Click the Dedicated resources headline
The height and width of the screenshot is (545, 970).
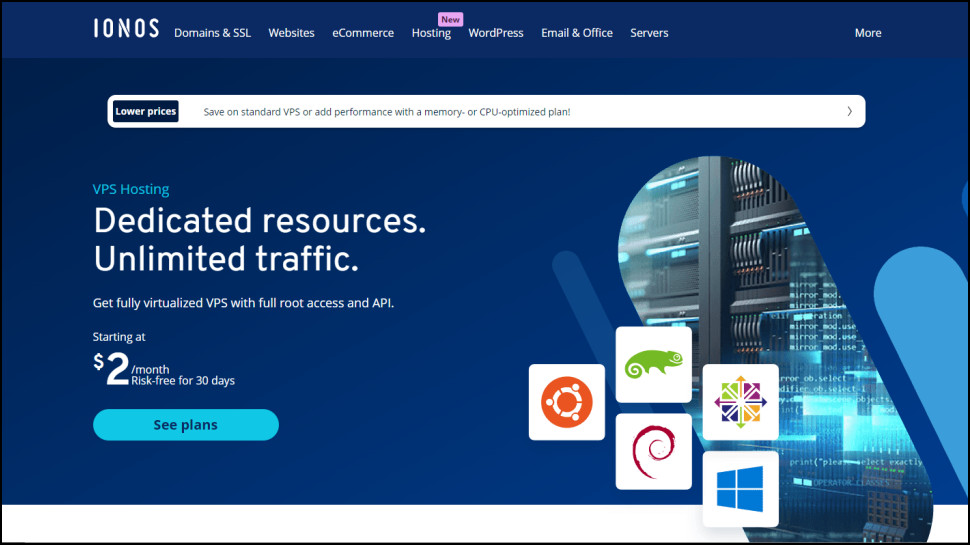click(x=260, y=221)
